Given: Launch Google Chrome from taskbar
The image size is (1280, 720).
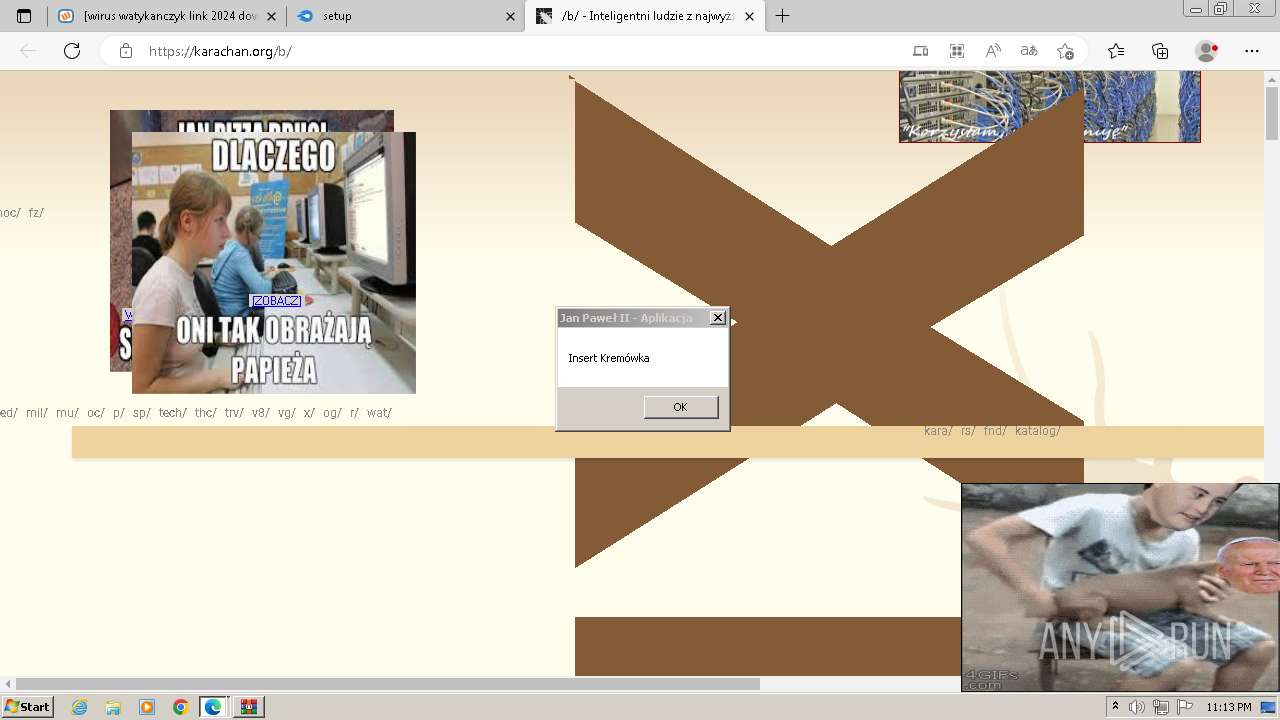Looking at the screenshot, I should pyautogui.click(x=180, y=707).
